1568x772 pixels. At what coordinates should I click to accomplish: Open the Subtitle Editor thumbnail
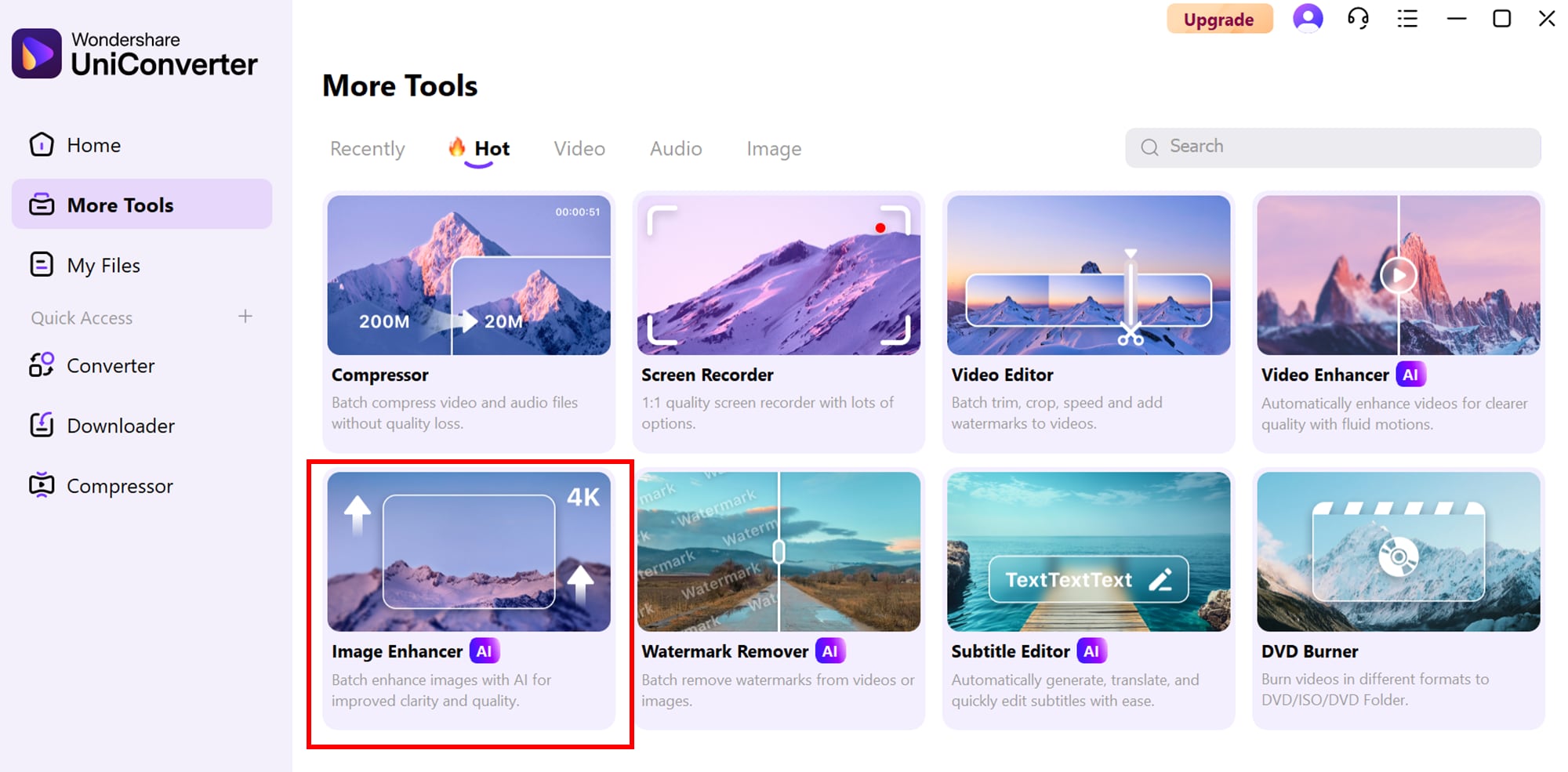point(1088,551)
